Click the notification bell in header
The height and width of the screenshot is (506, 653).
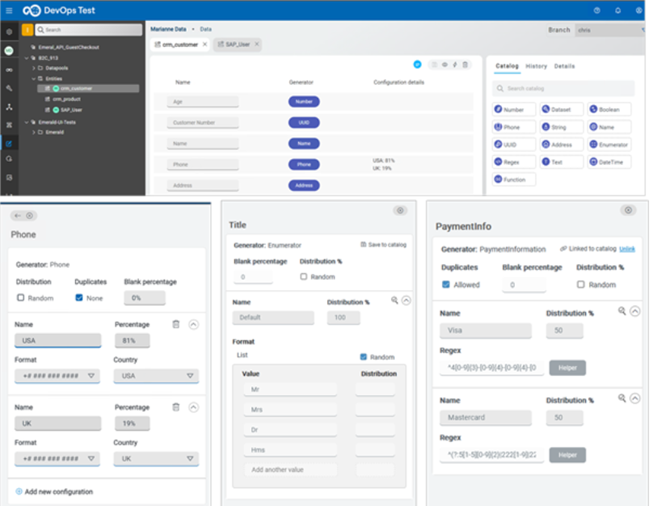[619, 10]
